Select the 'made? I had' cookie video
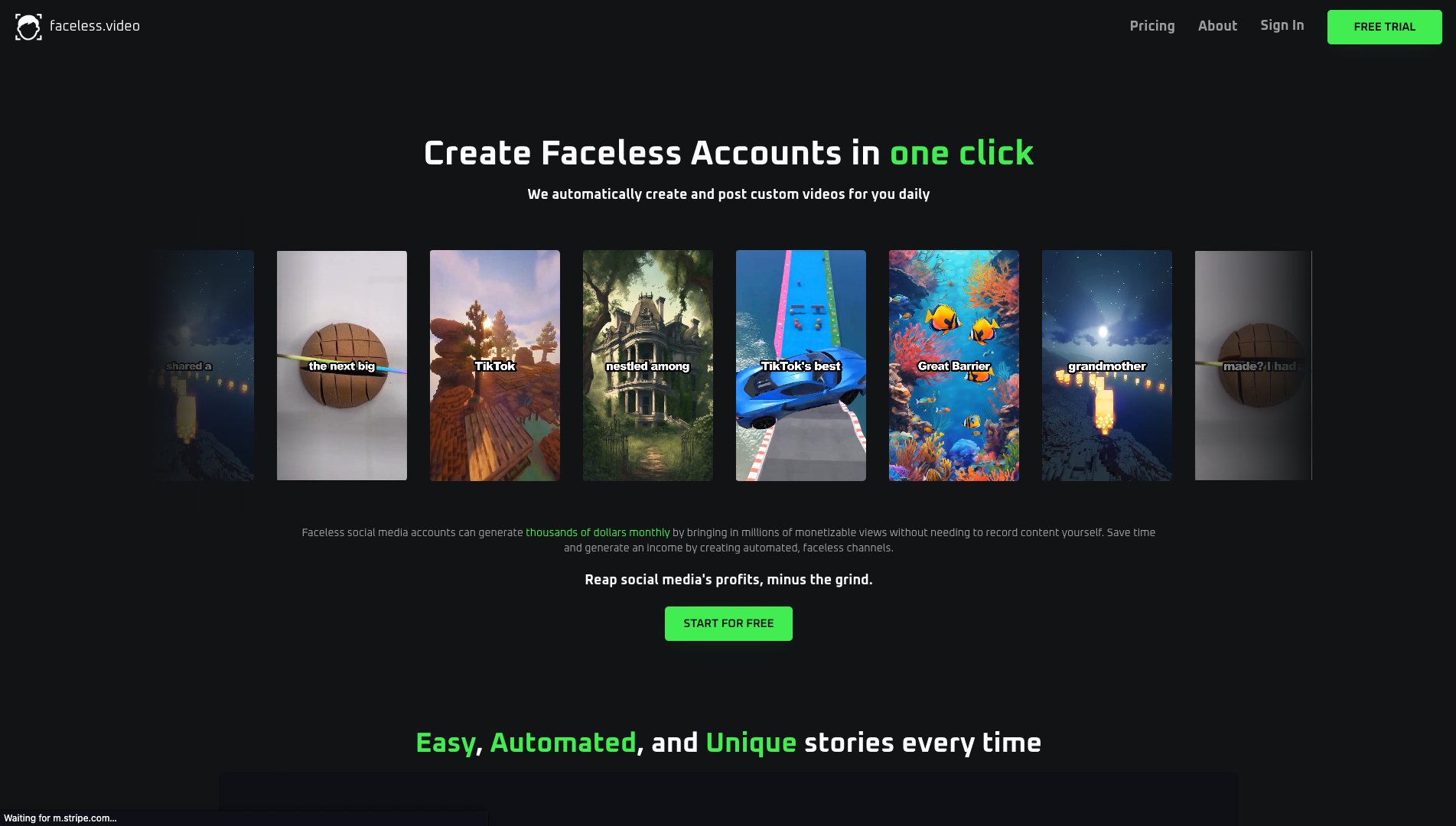1456x826 pixels. click(1253, 366)
